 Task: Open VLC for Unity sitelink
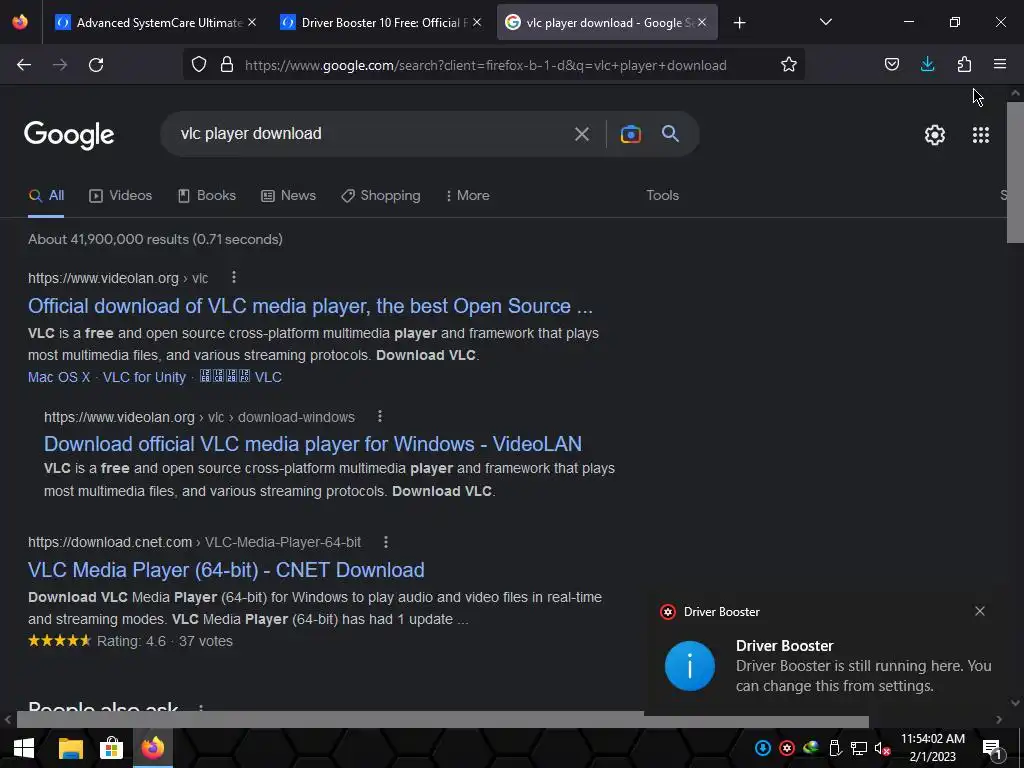144,377
